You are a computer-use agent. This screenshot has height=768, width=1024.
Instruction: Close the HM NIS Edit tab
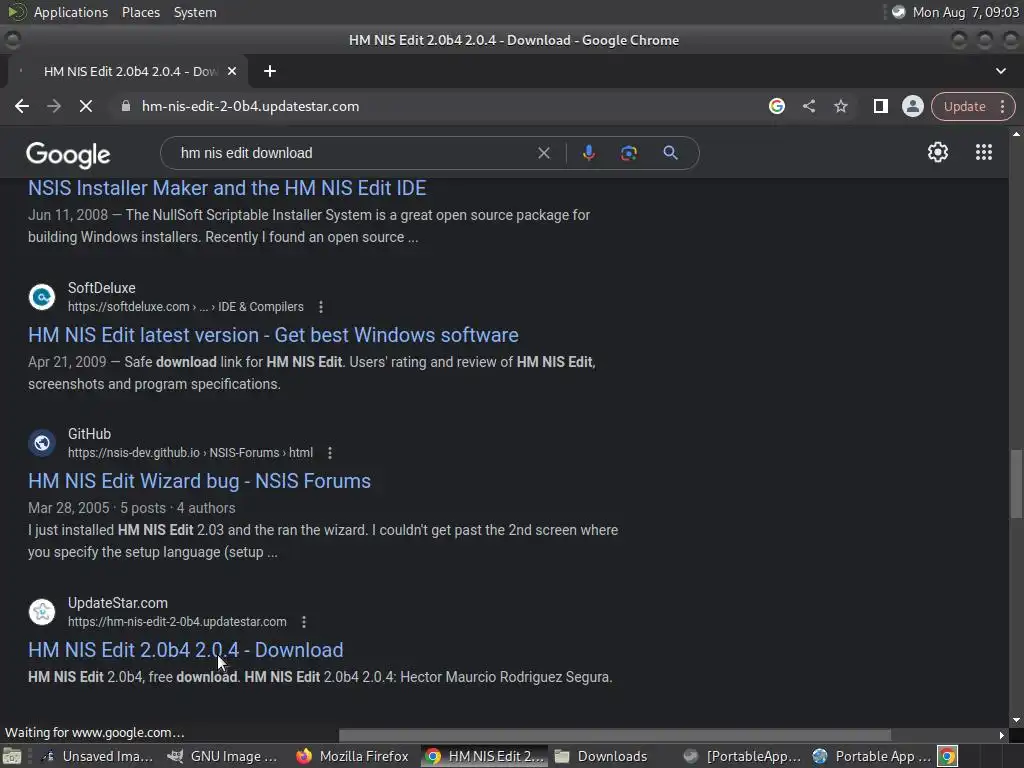[232, 71]
